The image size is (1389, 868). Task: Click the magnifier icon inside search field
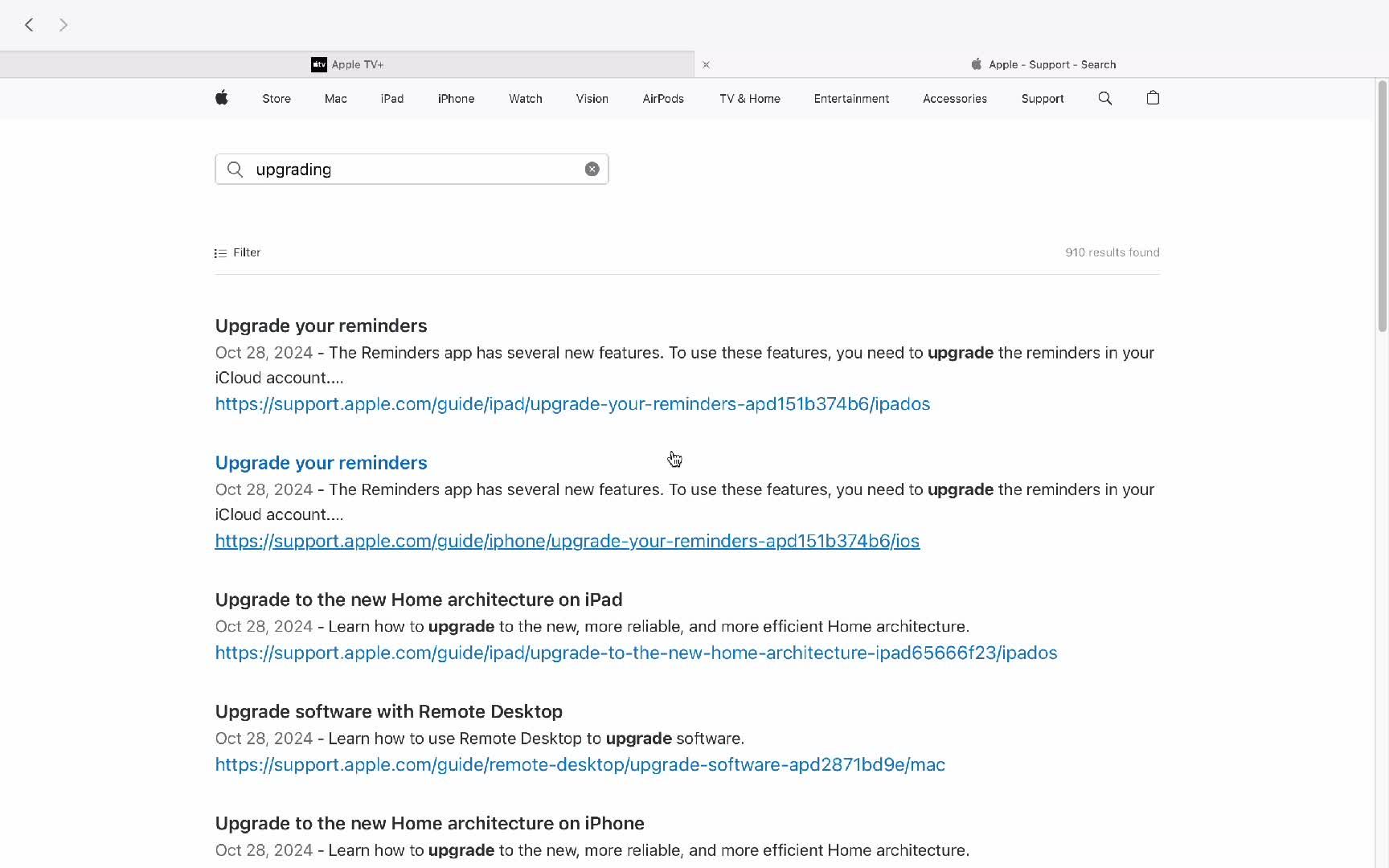(235, 169)
